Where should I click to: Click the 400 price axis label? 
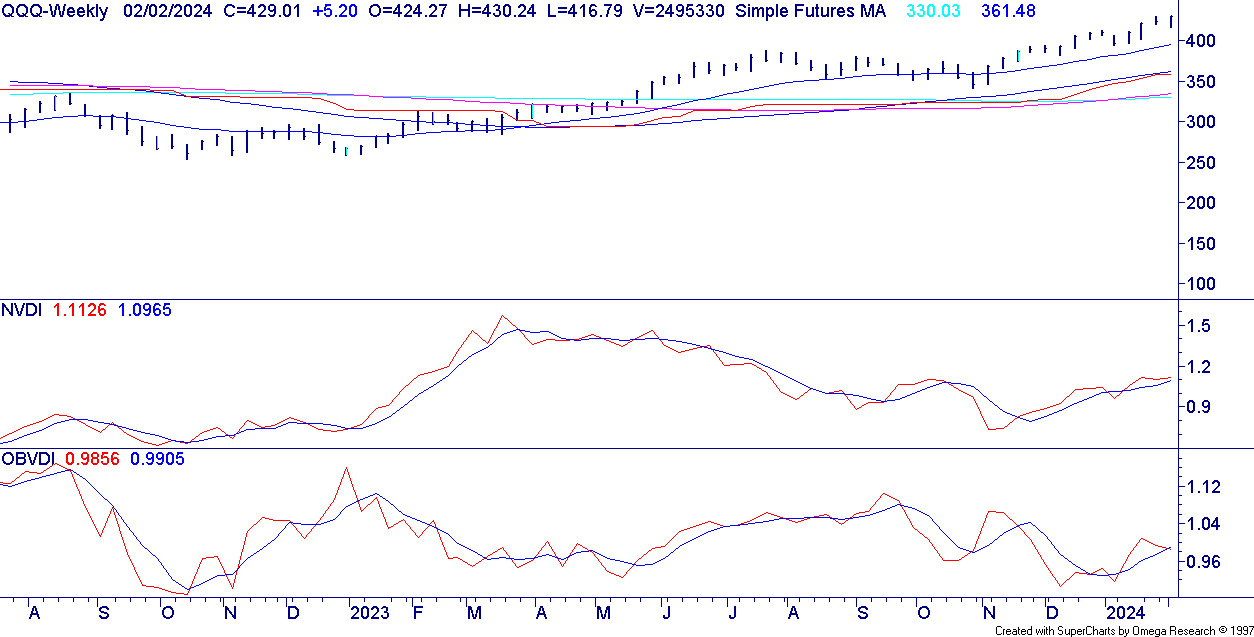(x=1203, y=41)
